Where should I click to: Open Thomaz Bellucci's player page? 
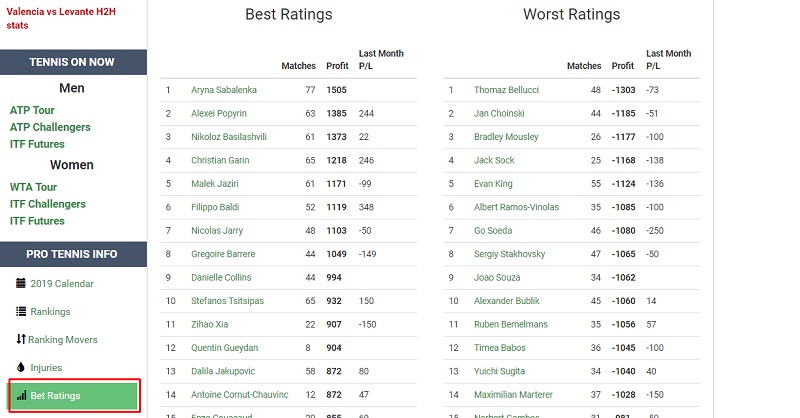point(506,90)
